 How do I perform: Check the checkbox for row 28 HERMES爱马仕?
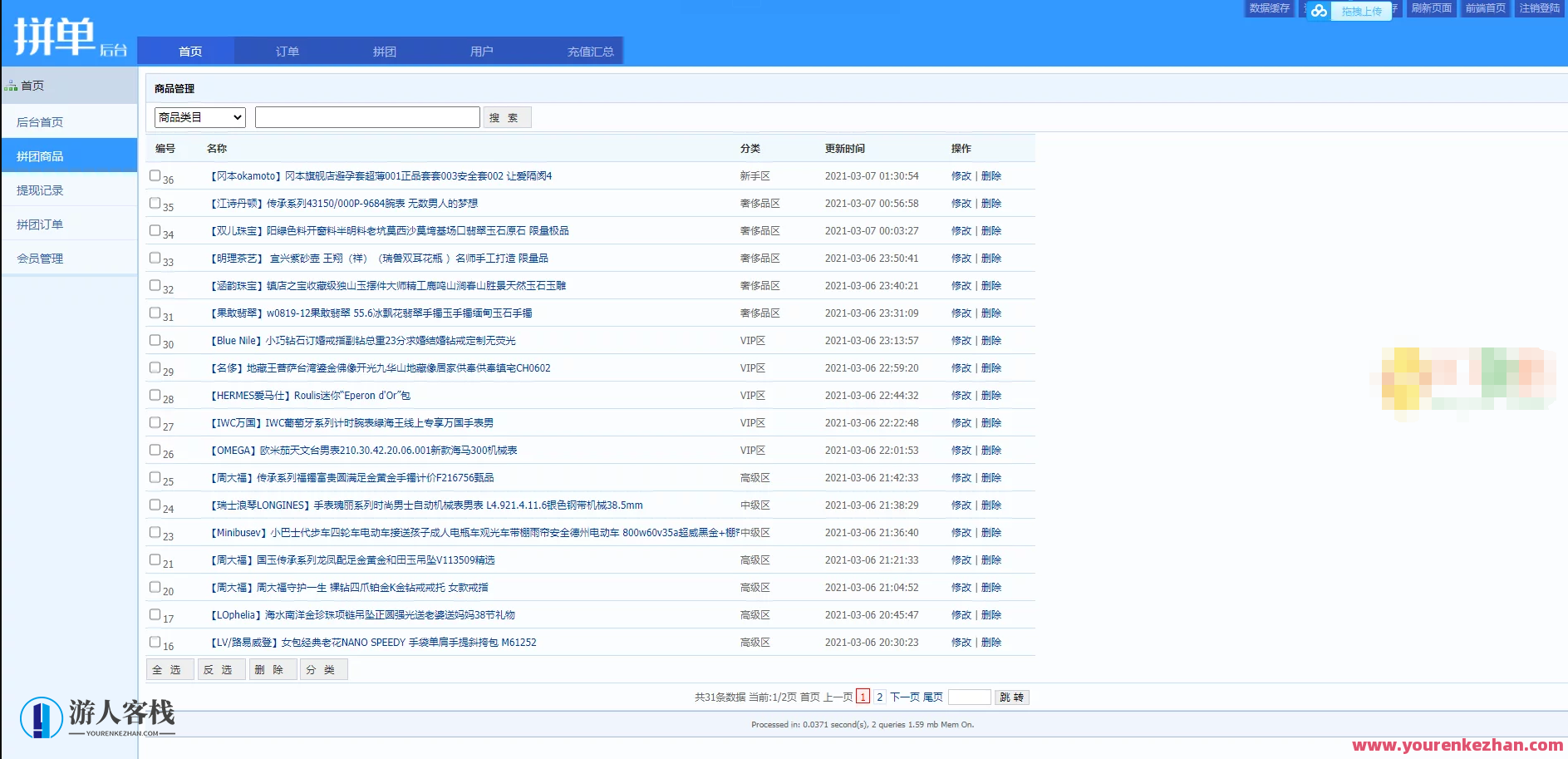(x=155, y=395)
